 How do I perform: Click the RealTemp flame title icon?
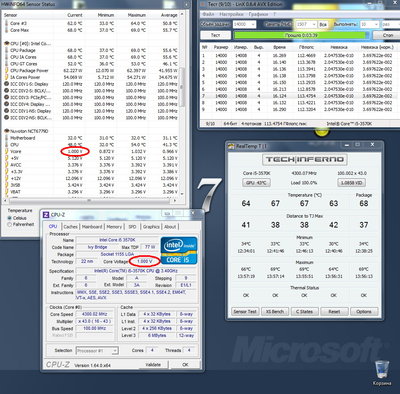231,146
